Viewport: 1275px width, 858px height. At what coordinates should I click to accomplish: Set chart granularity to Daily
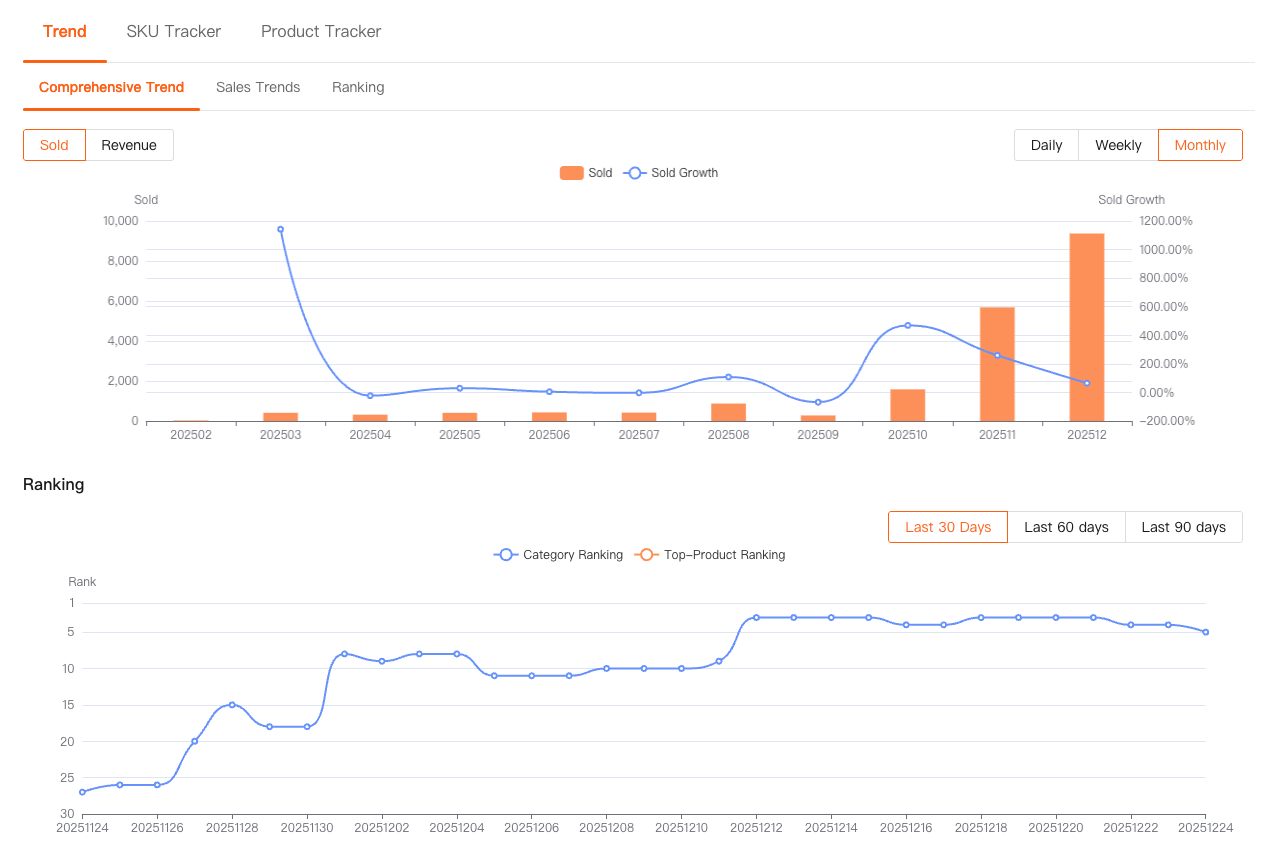pyautogui.click(x=1046, y=145)
